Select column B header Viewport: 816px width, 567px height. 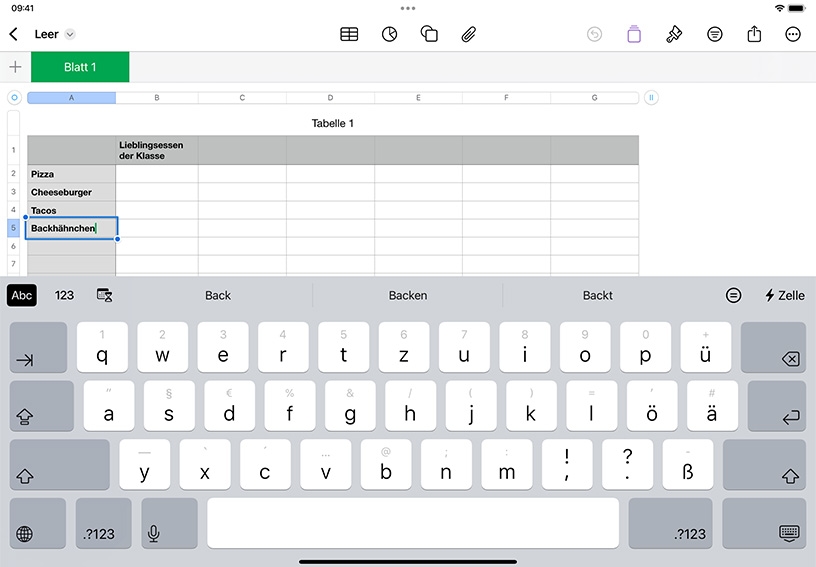pos(157,98)
